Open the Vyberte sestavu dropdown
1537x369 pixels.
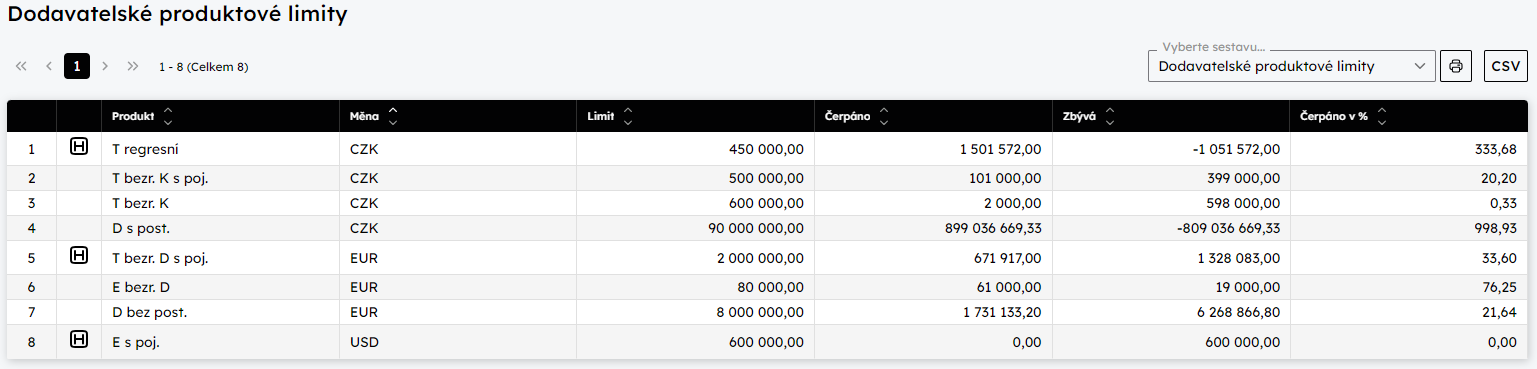tap(1292, 66)
